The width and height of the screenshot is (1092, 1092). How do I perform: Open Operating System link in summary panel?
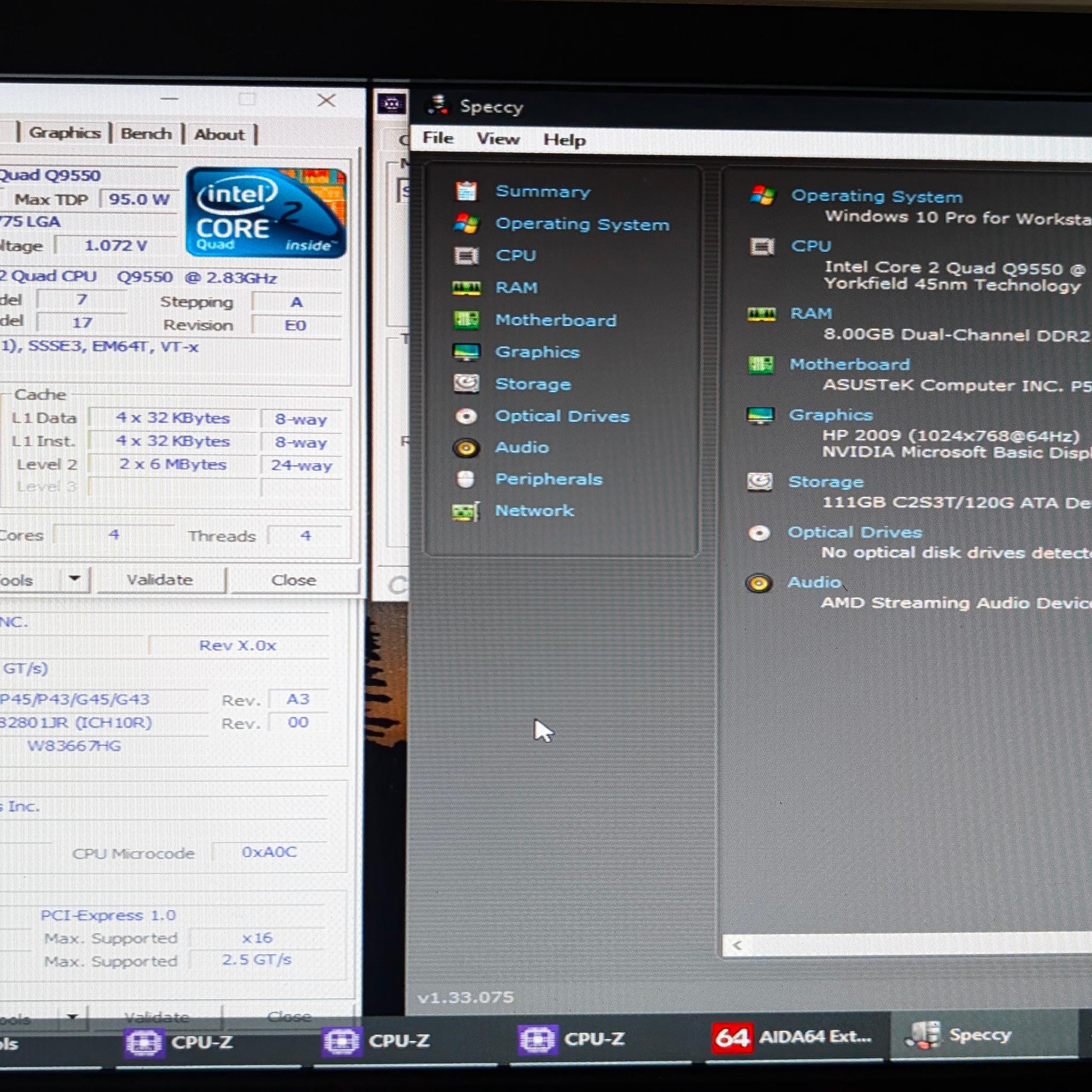(x=877, y=196)
